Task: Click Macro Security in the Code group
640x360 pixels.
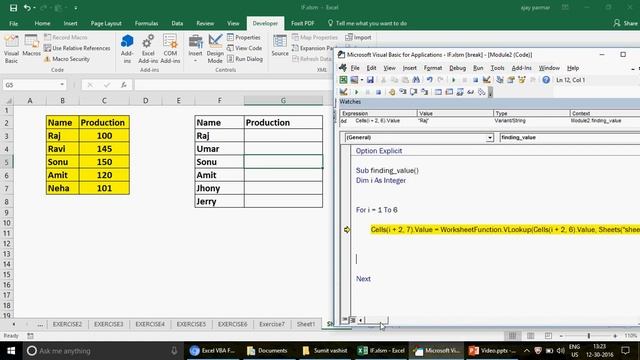Action: [67, 59]
